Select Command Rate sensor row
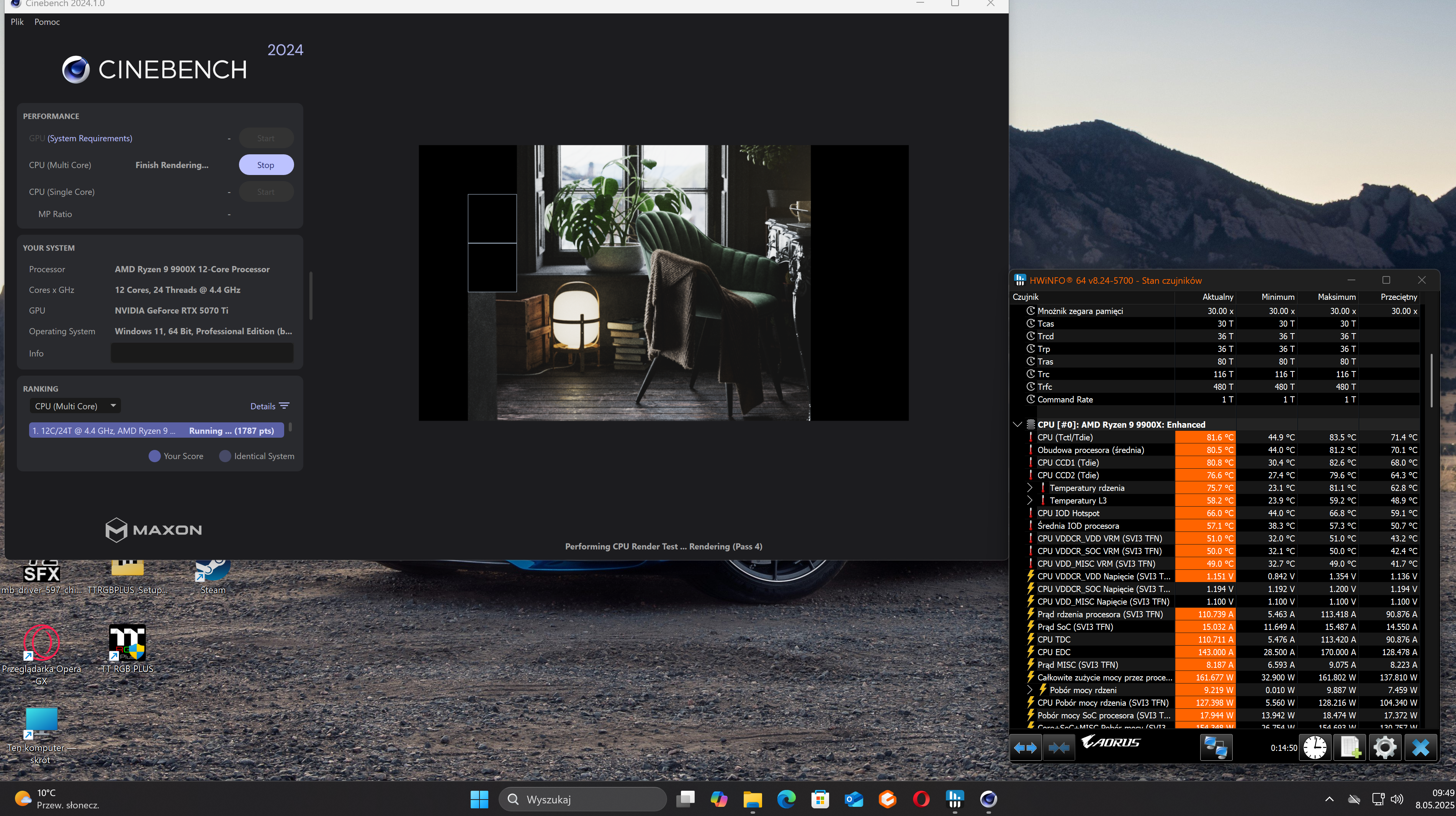 (1215, 399)
